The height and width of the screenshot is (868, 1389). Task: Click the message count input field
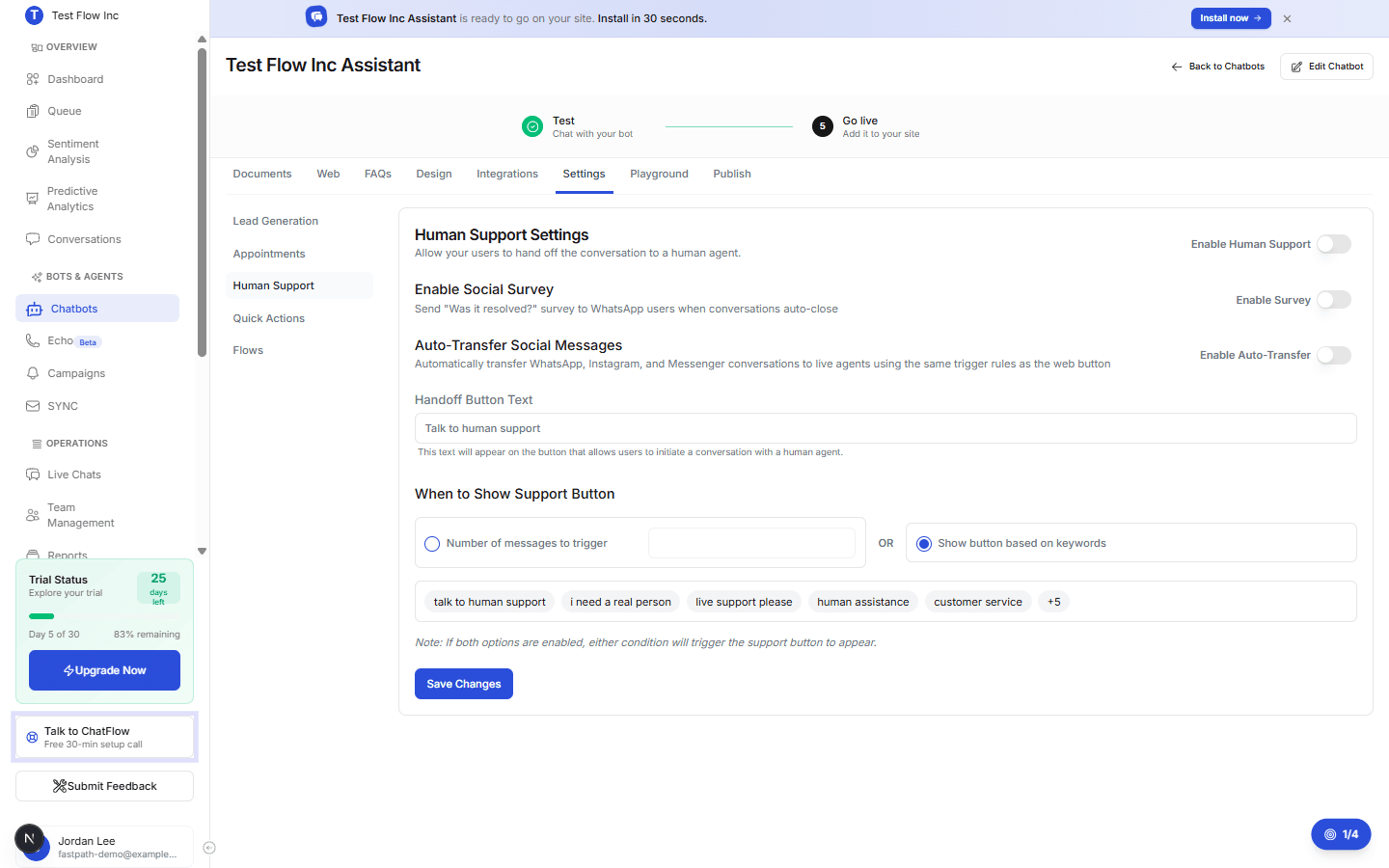click(751, 543)
